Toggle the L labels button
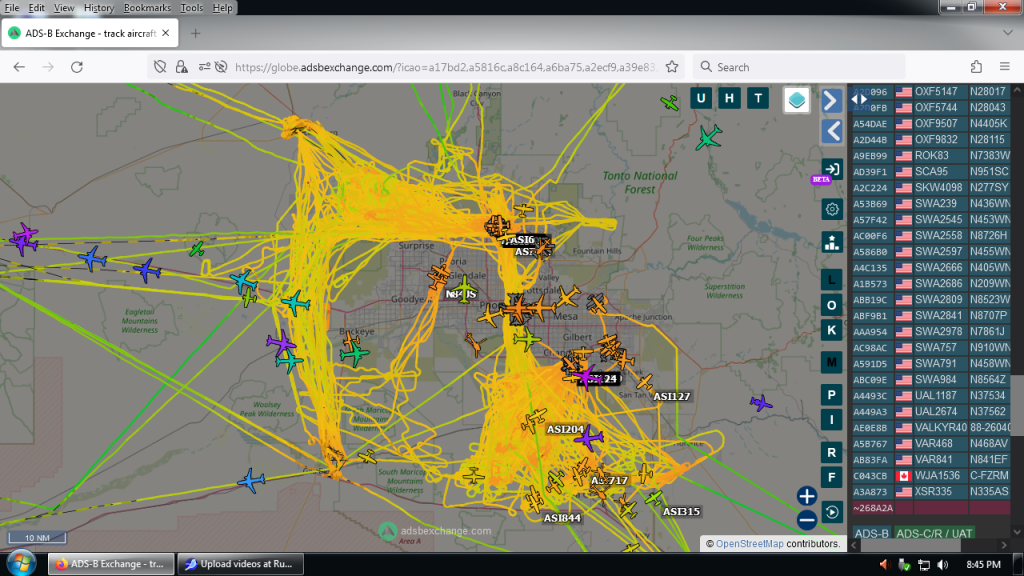This screenshot has width=1024, height=576. pos(831,280)
